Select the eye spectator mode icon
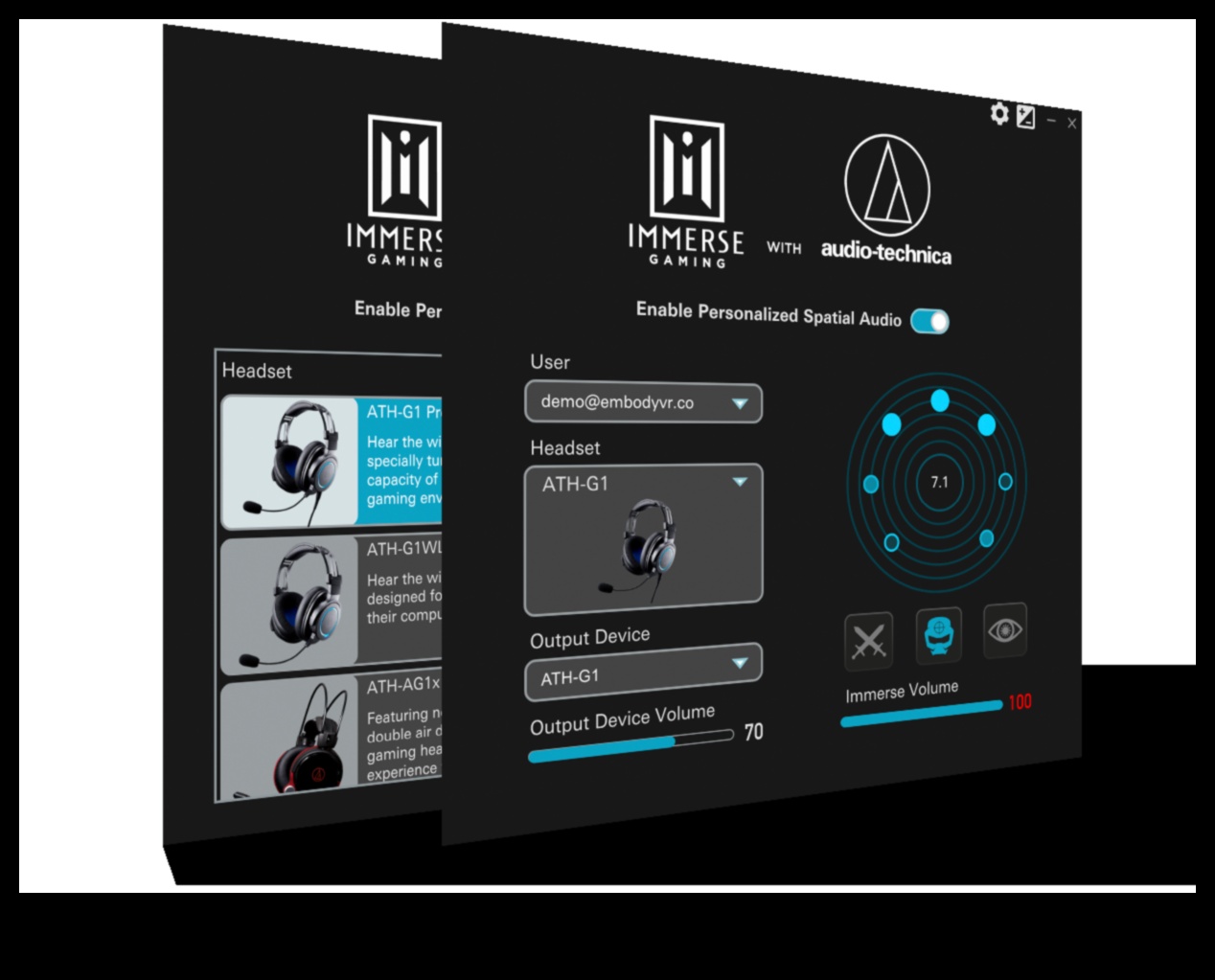1215x980 pixels. [x=1004, y=630]
